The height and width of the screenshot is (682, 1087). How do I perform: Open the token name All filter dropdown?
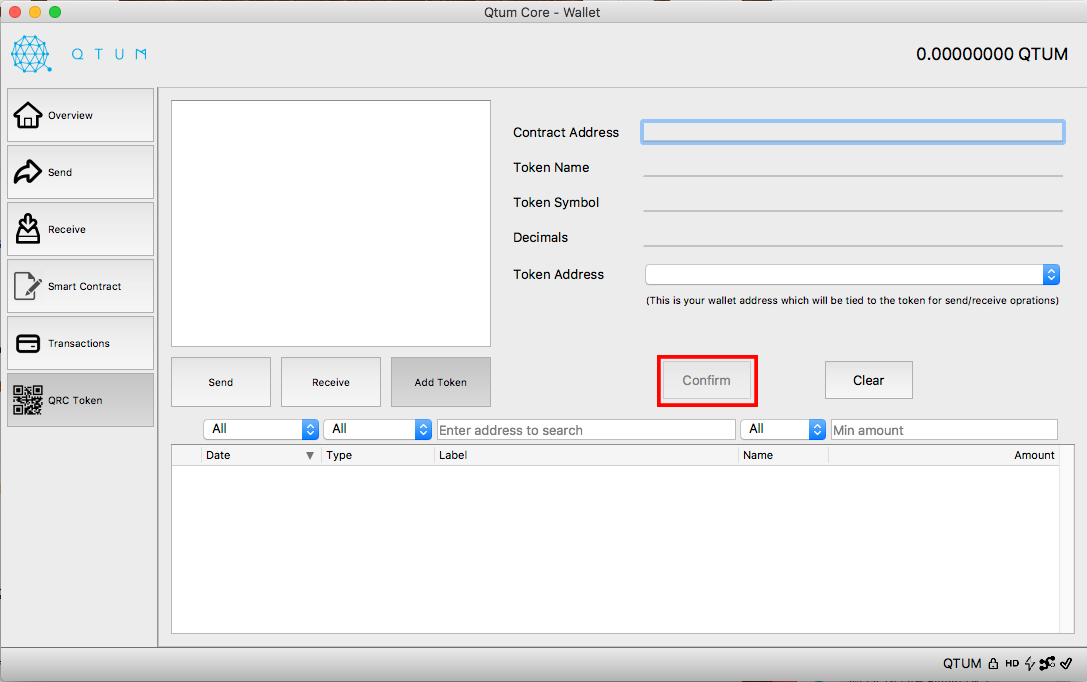(x=783, y=429)
